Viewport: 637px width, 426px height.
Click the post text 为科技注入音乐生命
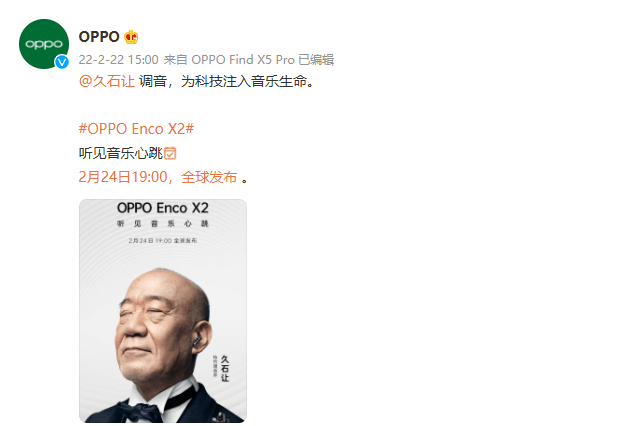244,81
